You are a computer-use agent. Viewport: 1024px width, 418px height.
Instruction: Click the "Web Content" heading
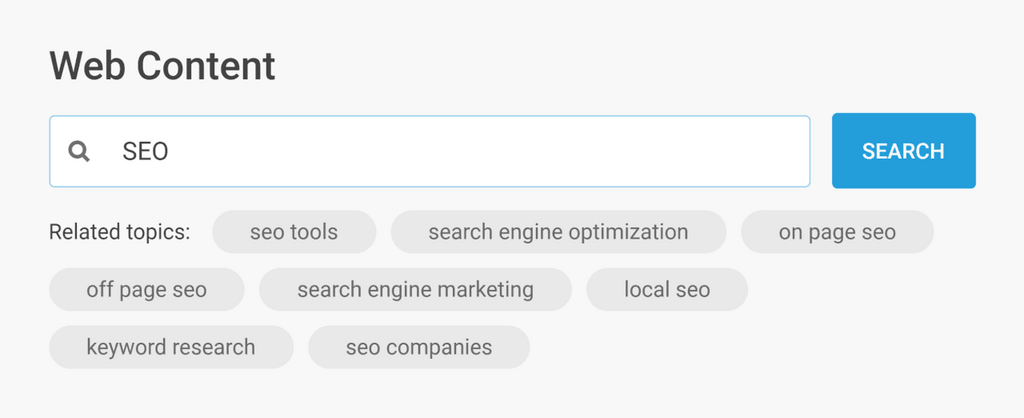(162, 66)
